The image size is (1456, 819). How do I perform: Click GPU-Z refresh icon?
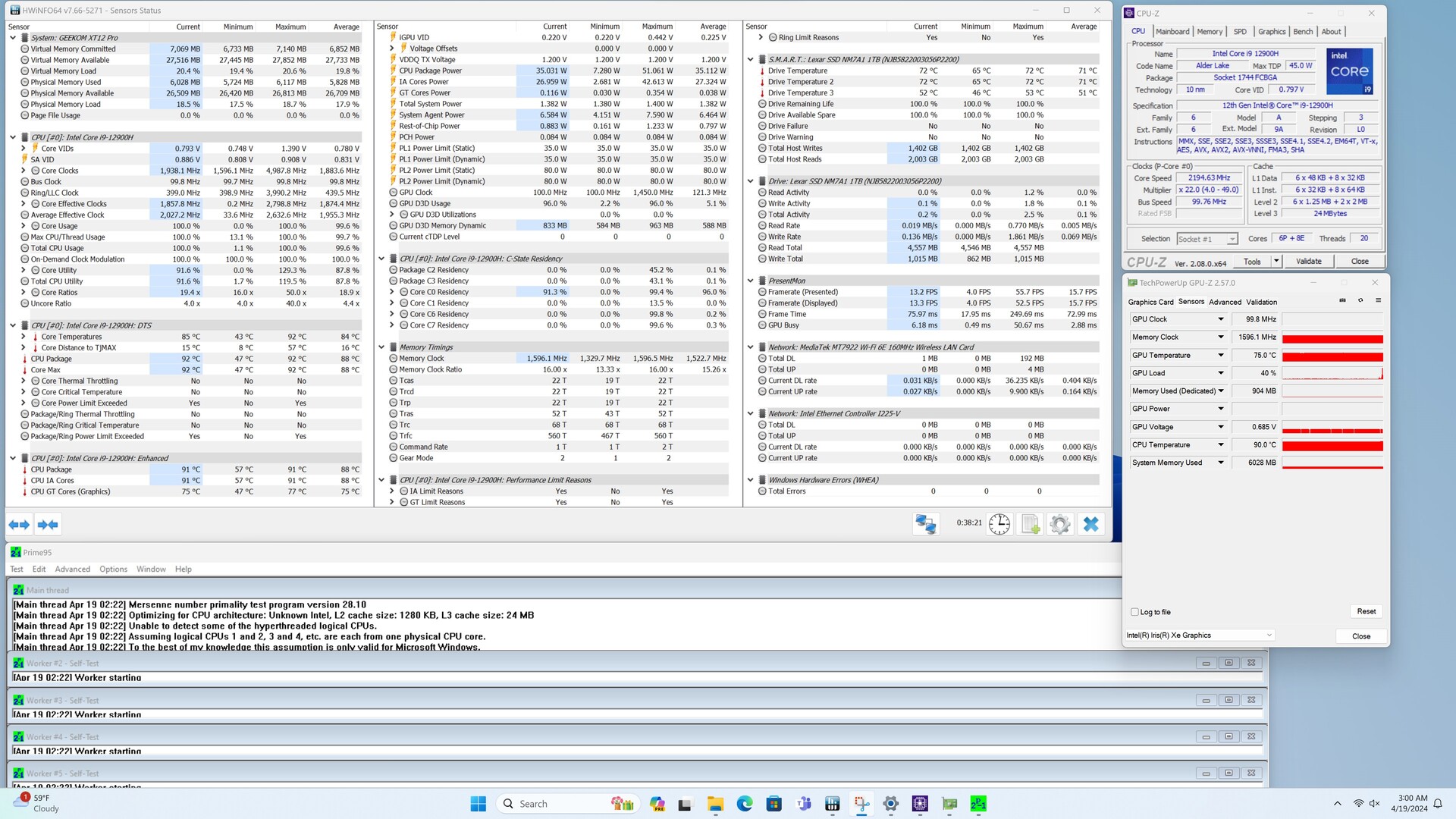click(1360, 301)
